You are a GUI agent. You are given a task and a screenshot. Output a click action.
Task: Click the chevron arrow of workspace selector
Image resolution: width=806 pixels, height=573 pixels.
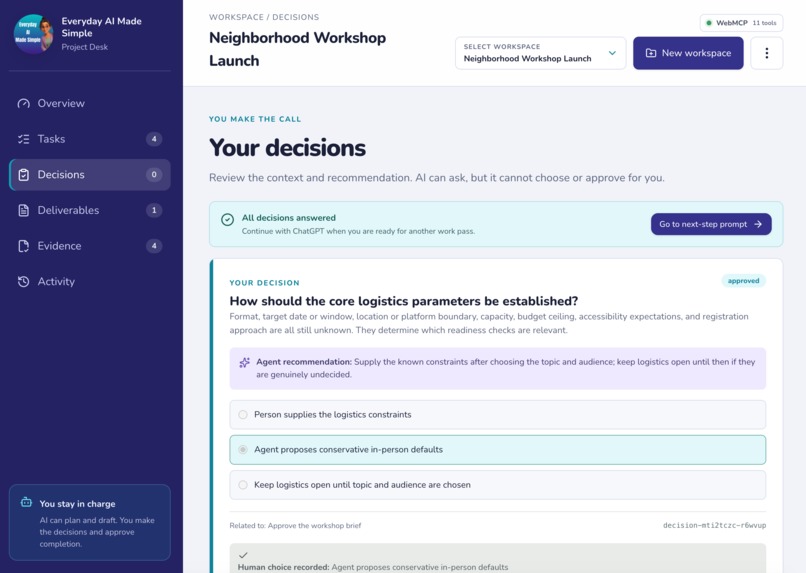(x=612, y=53)
